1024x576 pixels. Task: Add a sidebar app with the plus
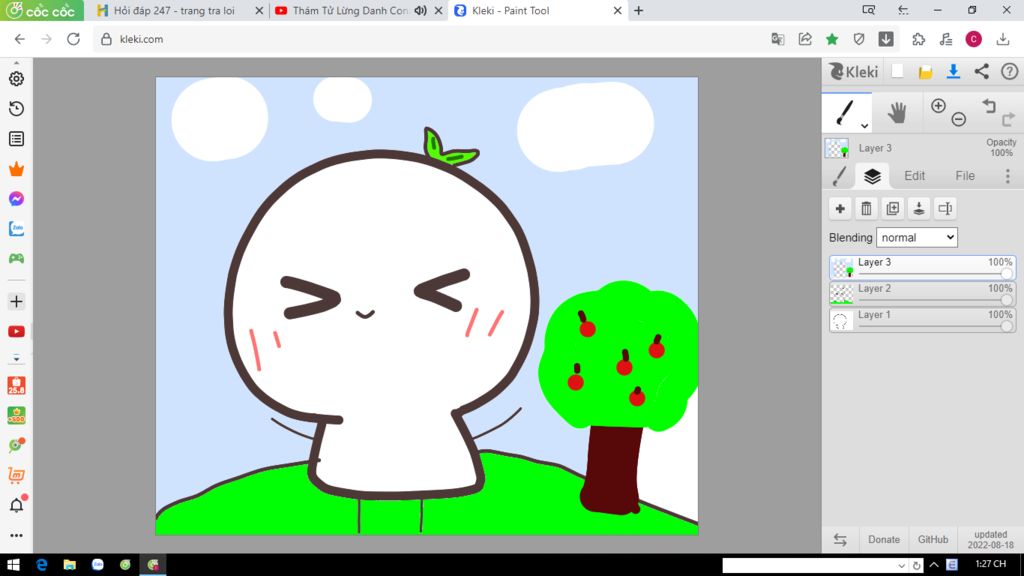(16, 302)
